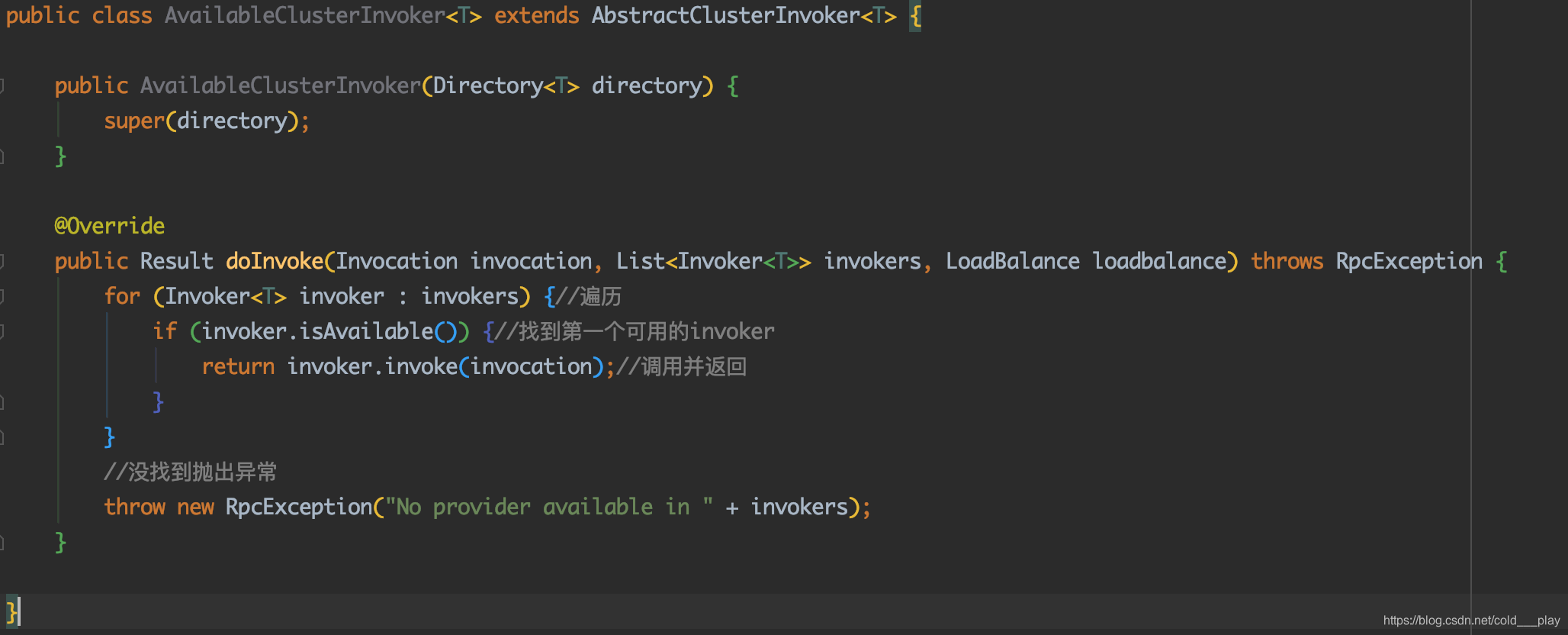Click the LoadBalance parameter type
Image resolution: width=1568 pixels, height=635 pixels.
tap(1013, 261)
